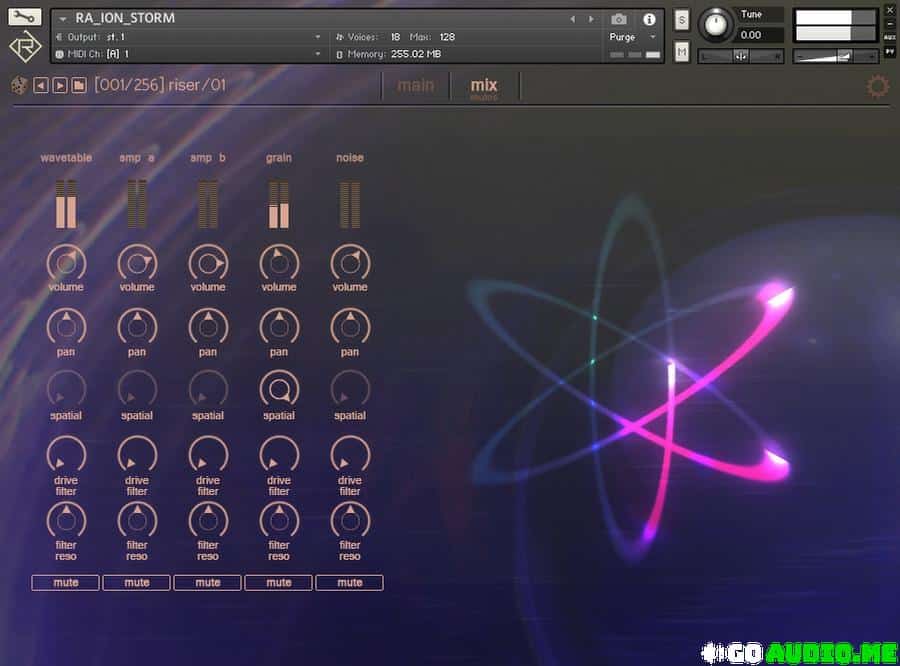Click the grain filter reso knob

pyautogui.click(x=279, y=521)
